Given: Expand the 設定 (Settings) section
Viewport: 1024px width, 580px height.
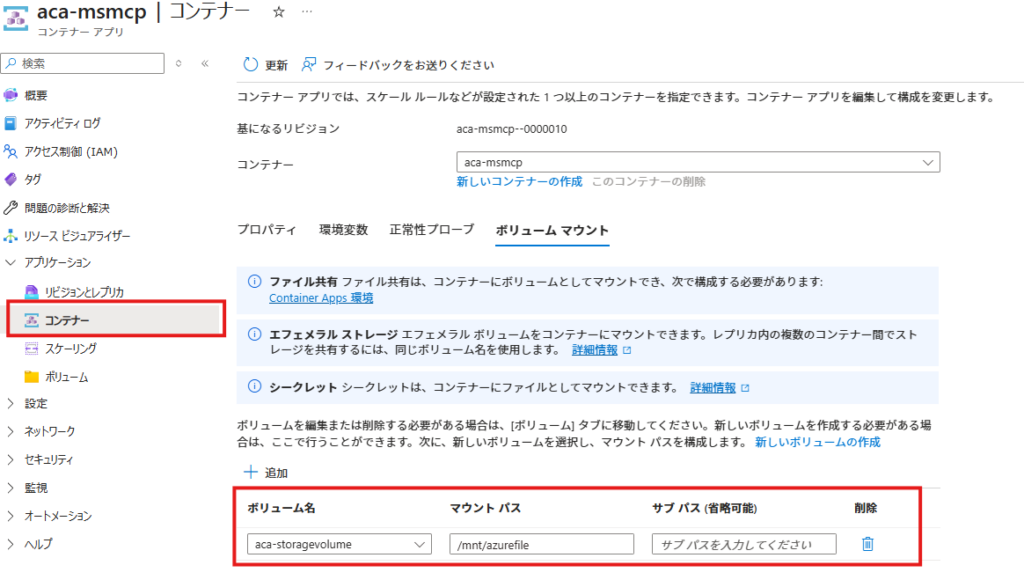Looking at the screenshot, I should click(x=35, y=404).
